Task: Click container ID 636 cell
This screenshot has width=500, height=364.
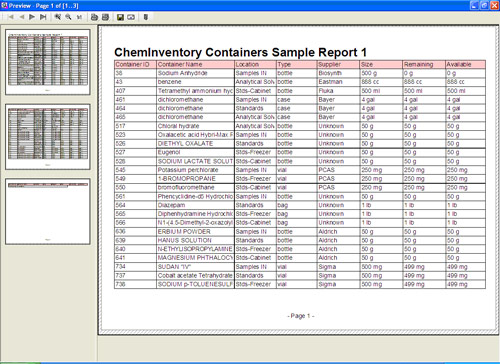Action: (135, 231)
